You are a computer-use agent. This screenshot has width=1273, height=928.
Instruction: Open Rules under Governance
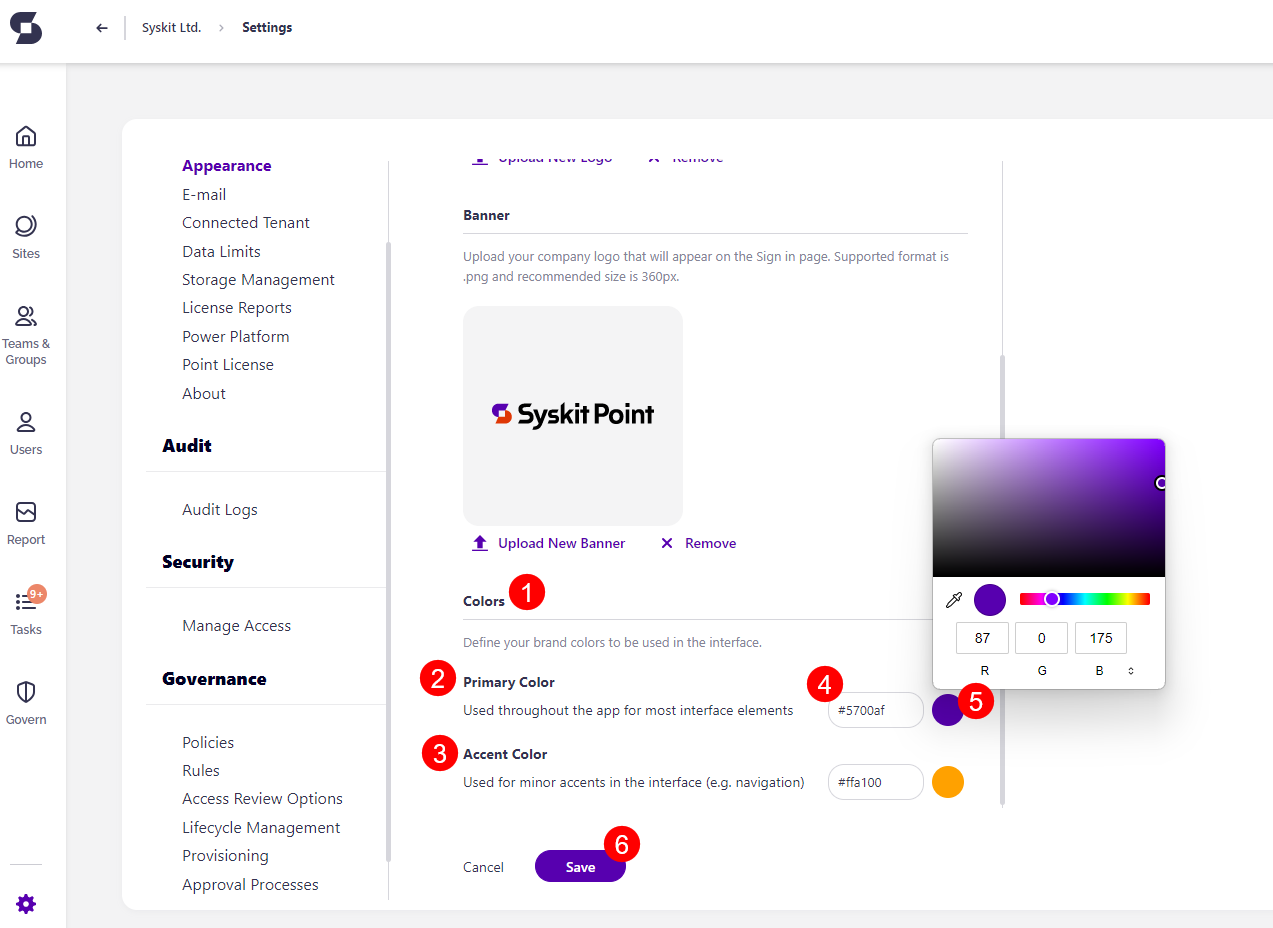(201, 770)
